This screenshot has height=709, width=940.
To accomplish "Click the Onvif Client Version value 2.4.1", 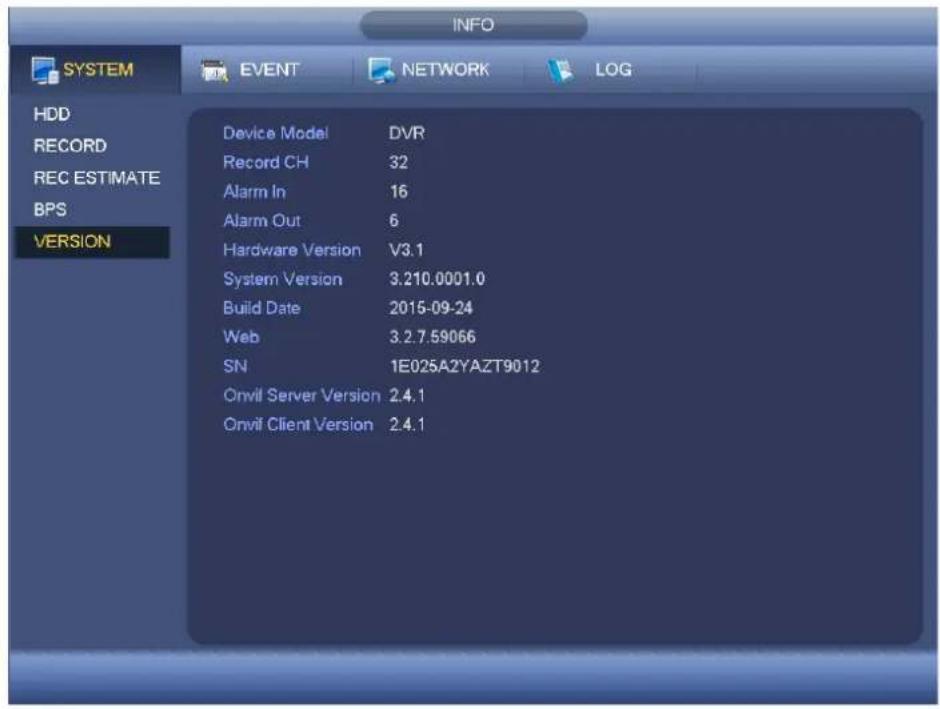I will click(407, 425).
